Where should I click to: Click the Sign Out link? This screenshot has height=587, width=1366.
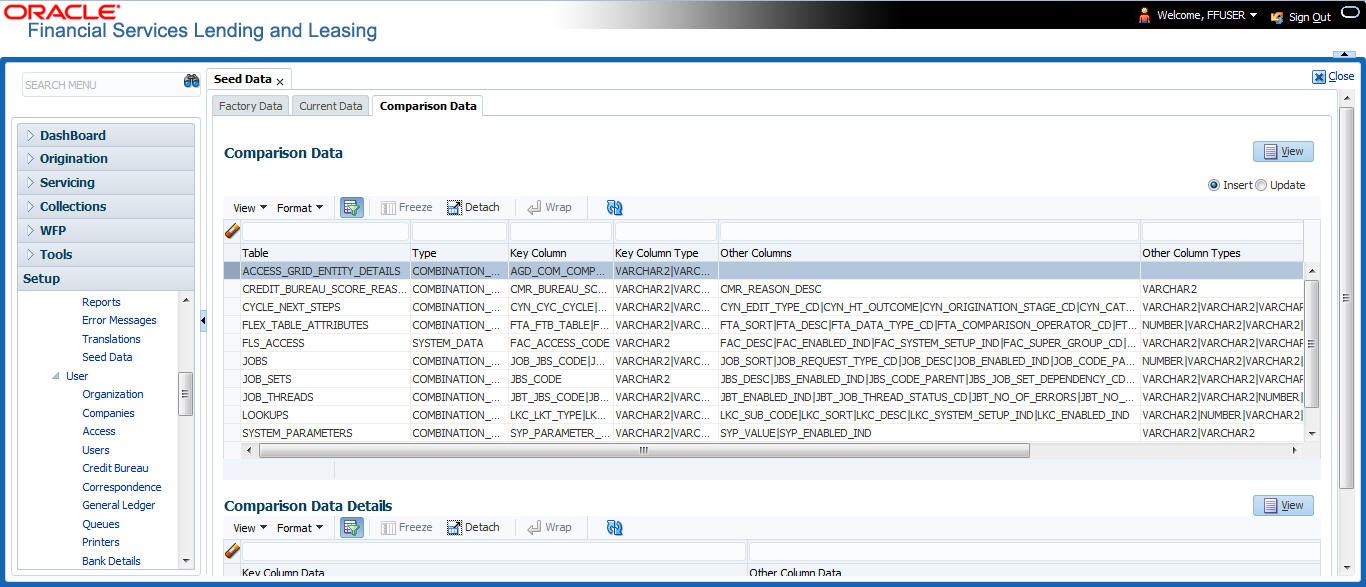1309,17
